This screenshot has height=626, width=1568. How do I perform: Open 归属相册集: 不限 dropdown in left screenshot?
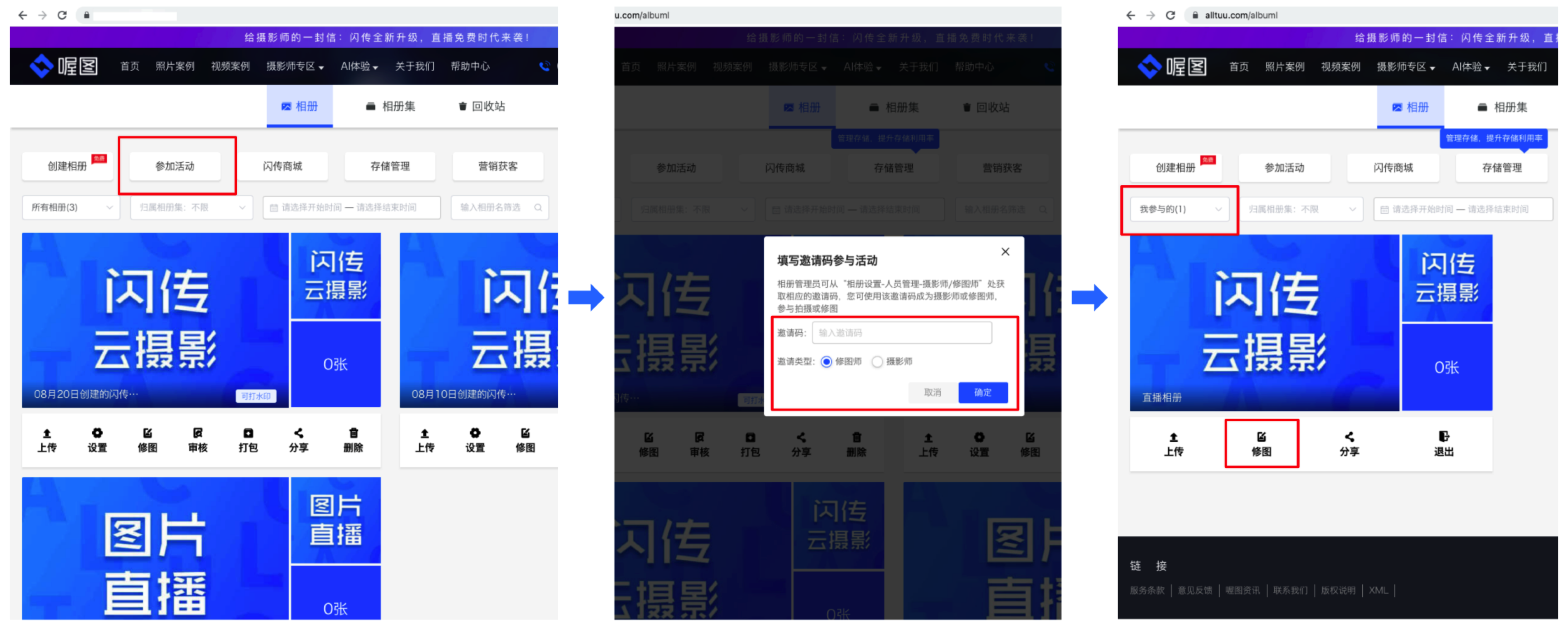(192, 207)
